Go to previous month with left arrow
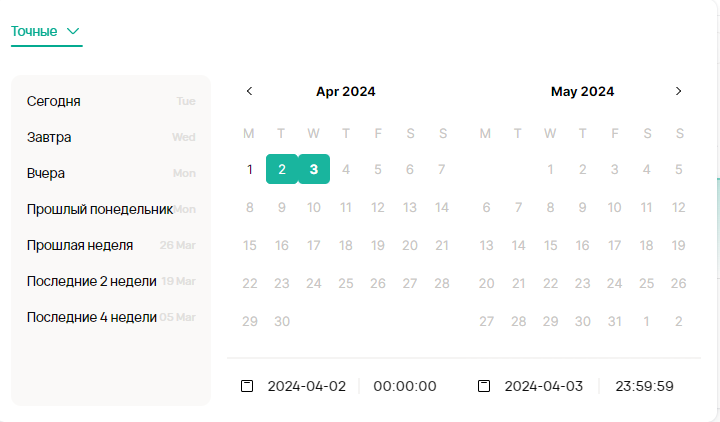 click(x=249, y=91)
